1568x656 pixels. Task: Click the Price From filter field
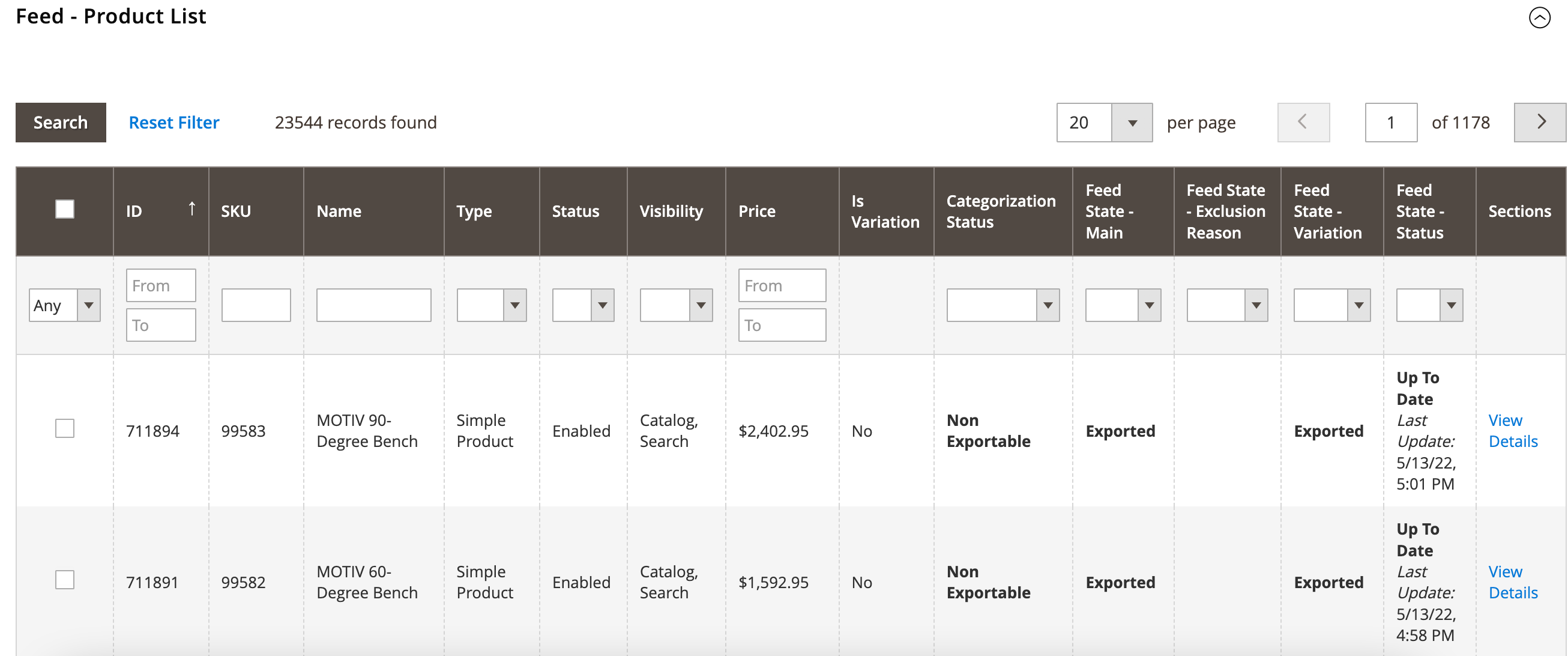782,285
